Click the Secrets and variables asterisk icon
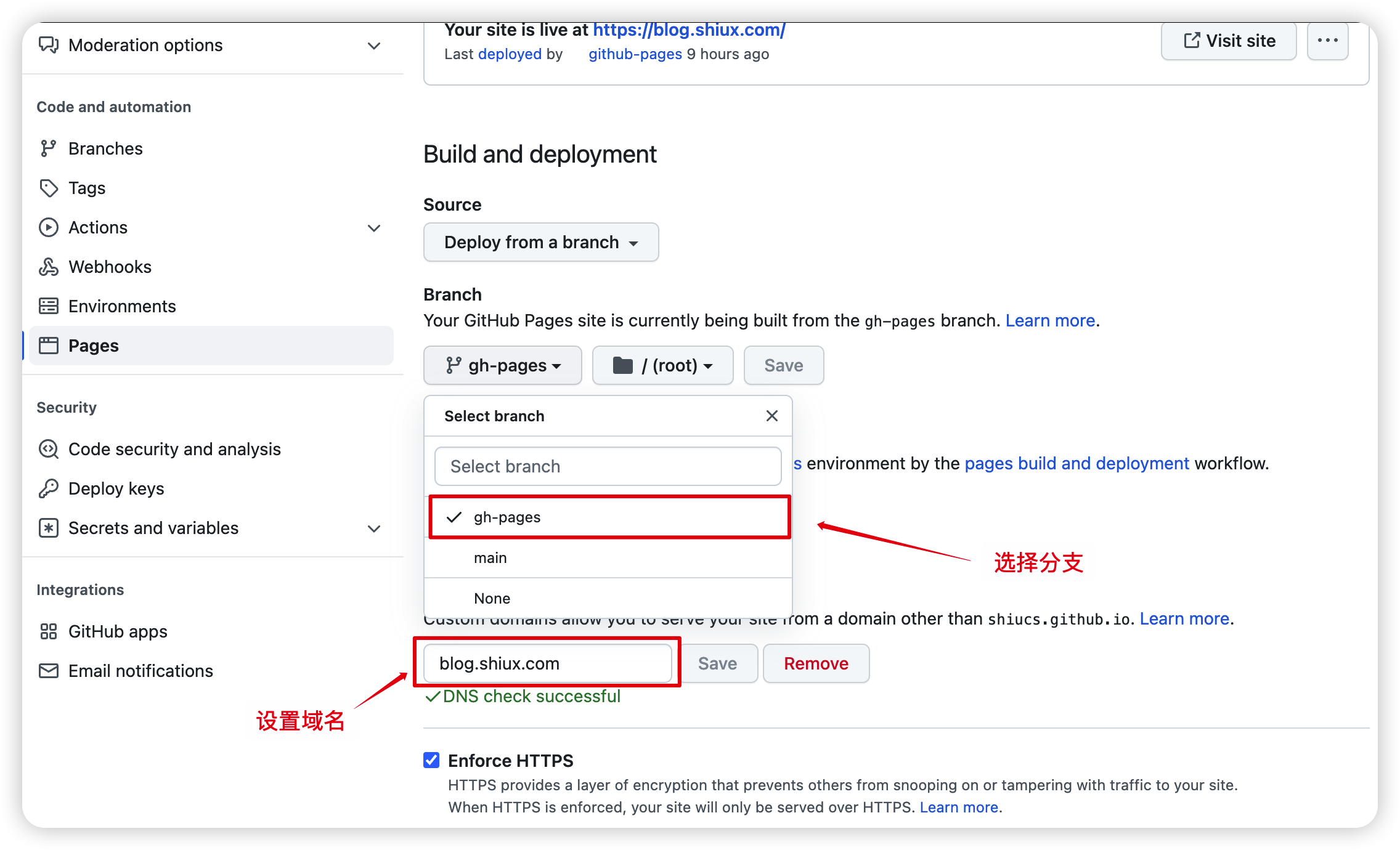 pos(49,528)
